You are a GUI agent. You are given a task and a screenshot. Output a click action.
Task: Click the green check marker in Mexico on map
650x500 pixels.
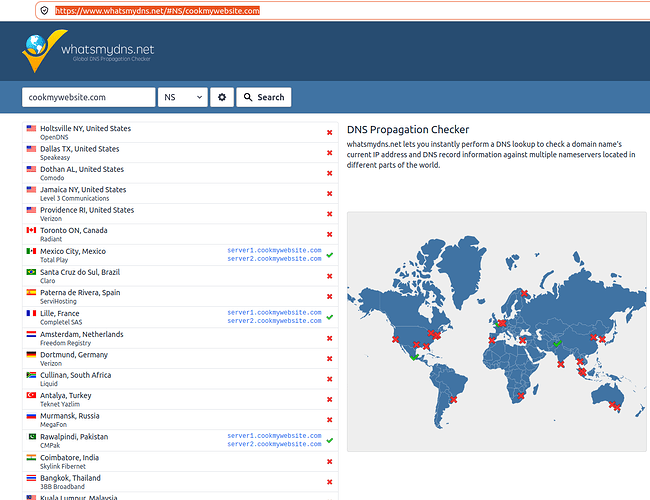coord(414,357)
